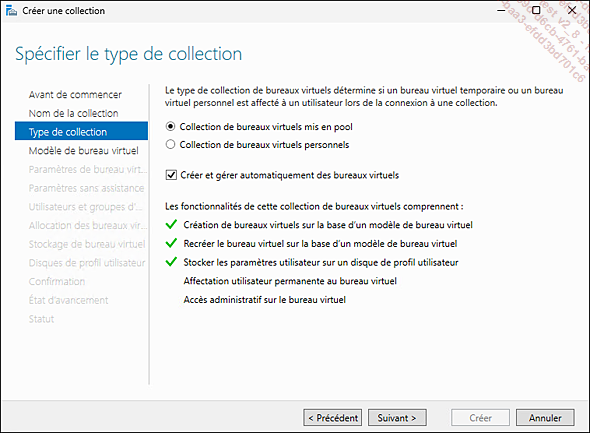
Task: Click Suivant to continue
Action: point(397,418)
